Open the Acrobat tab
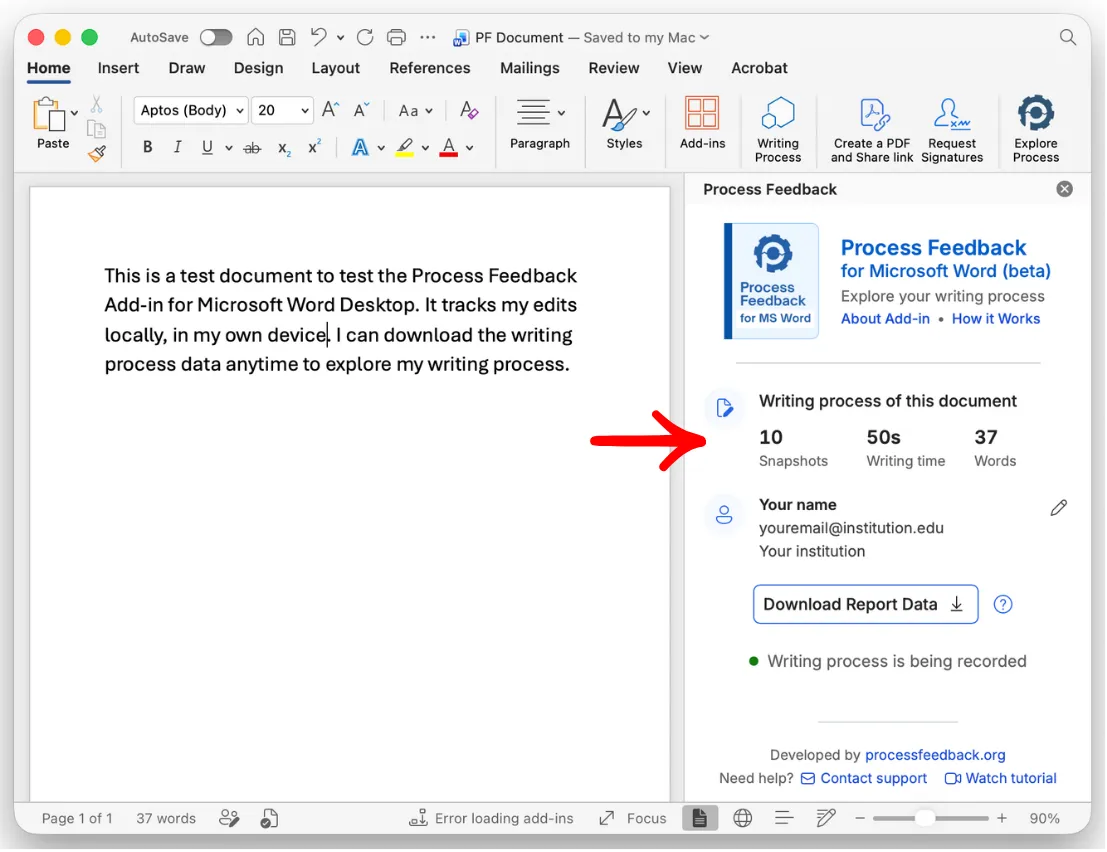The image size is (1107, 852). 759,68
